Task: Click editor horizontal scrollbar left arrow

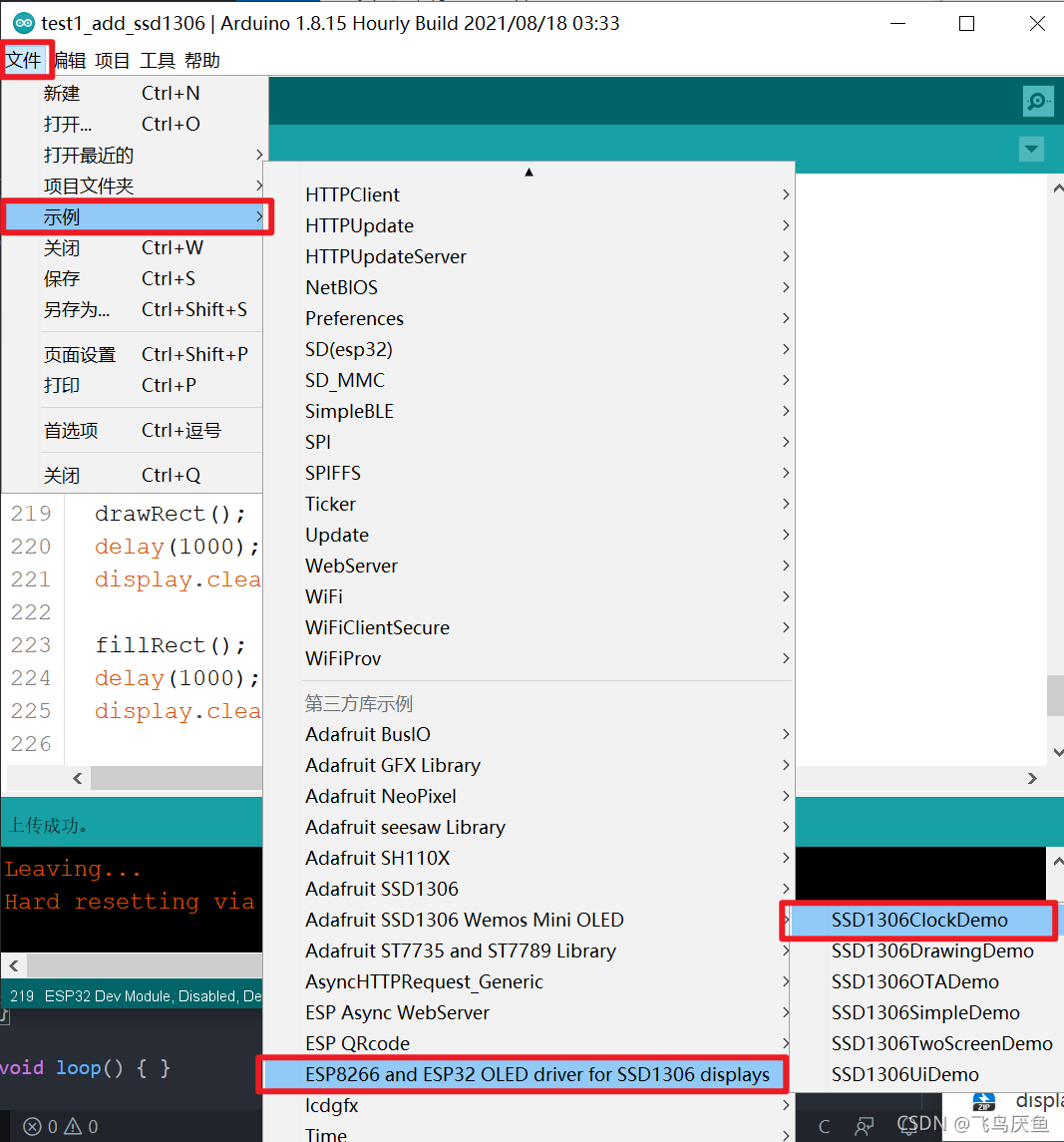Action: coord(78,779)
